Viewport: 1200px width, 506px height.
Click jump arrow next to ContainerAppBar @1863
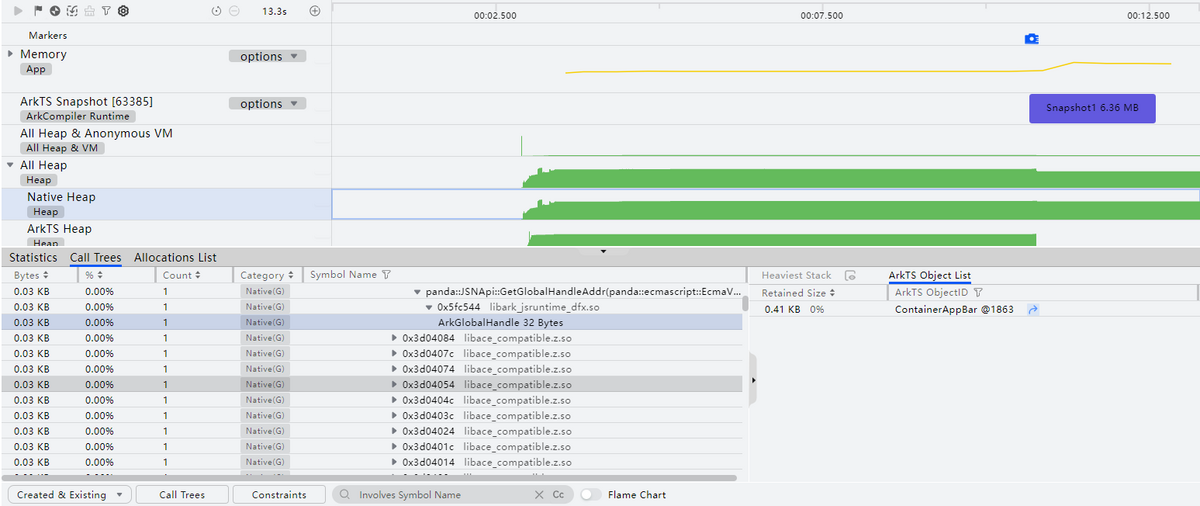click(1033, 310)
